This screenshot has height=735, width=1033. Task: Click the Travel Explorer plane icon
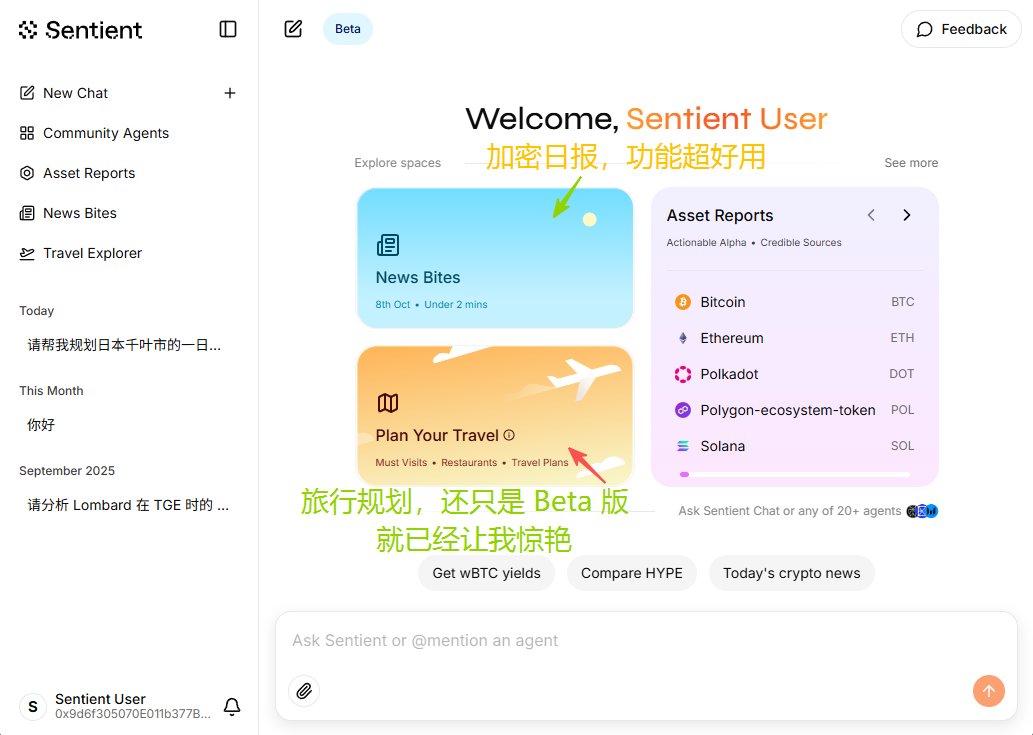[27, 254]
